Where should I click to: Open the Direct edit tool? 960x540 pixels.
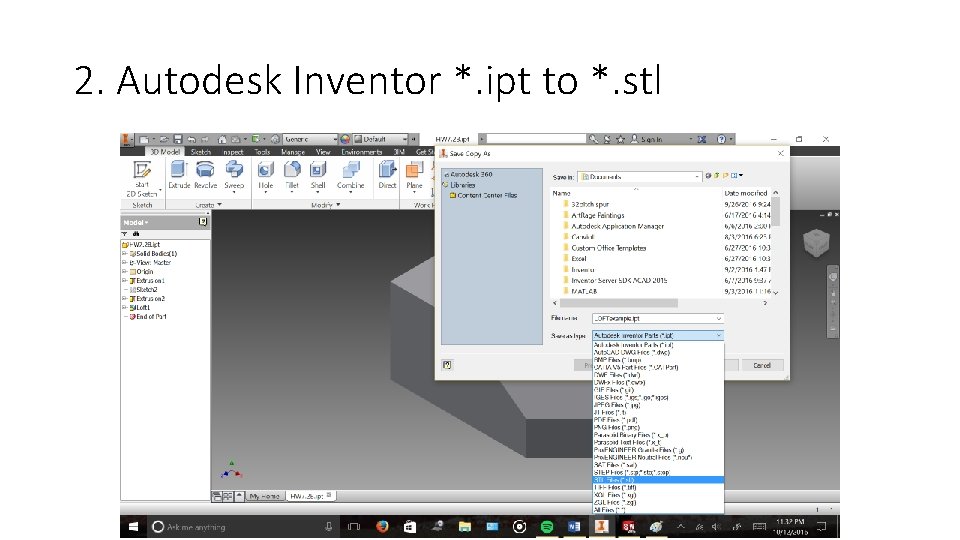tap(387, 175)
